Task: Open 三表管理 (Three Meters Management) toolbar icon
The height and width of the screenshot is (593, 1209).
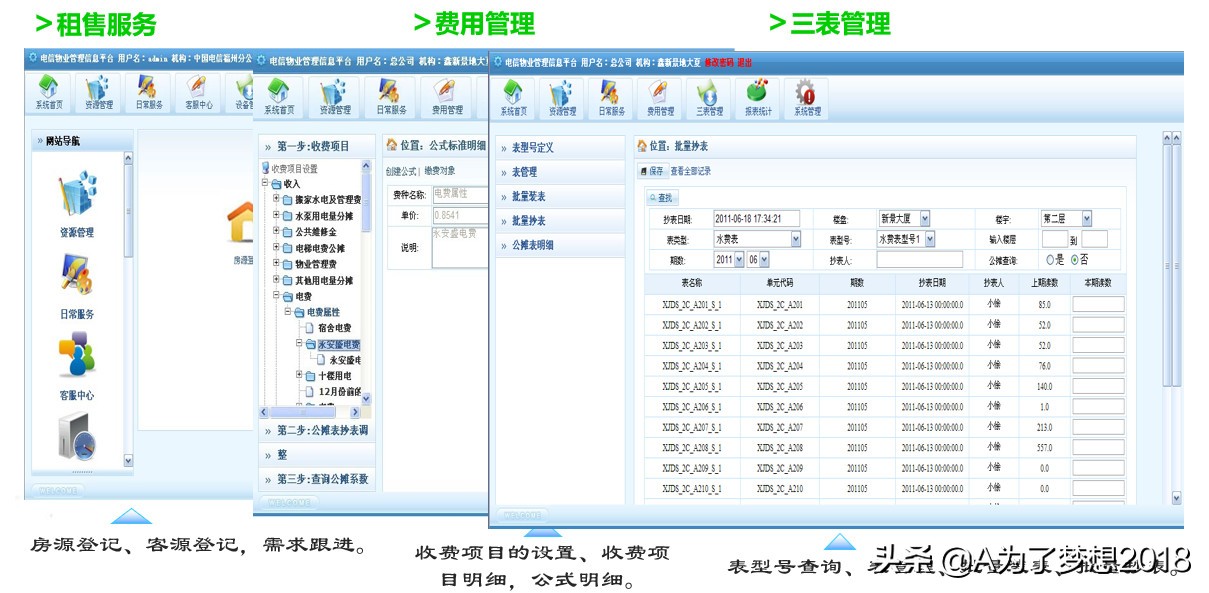Action: click(708, 95)
